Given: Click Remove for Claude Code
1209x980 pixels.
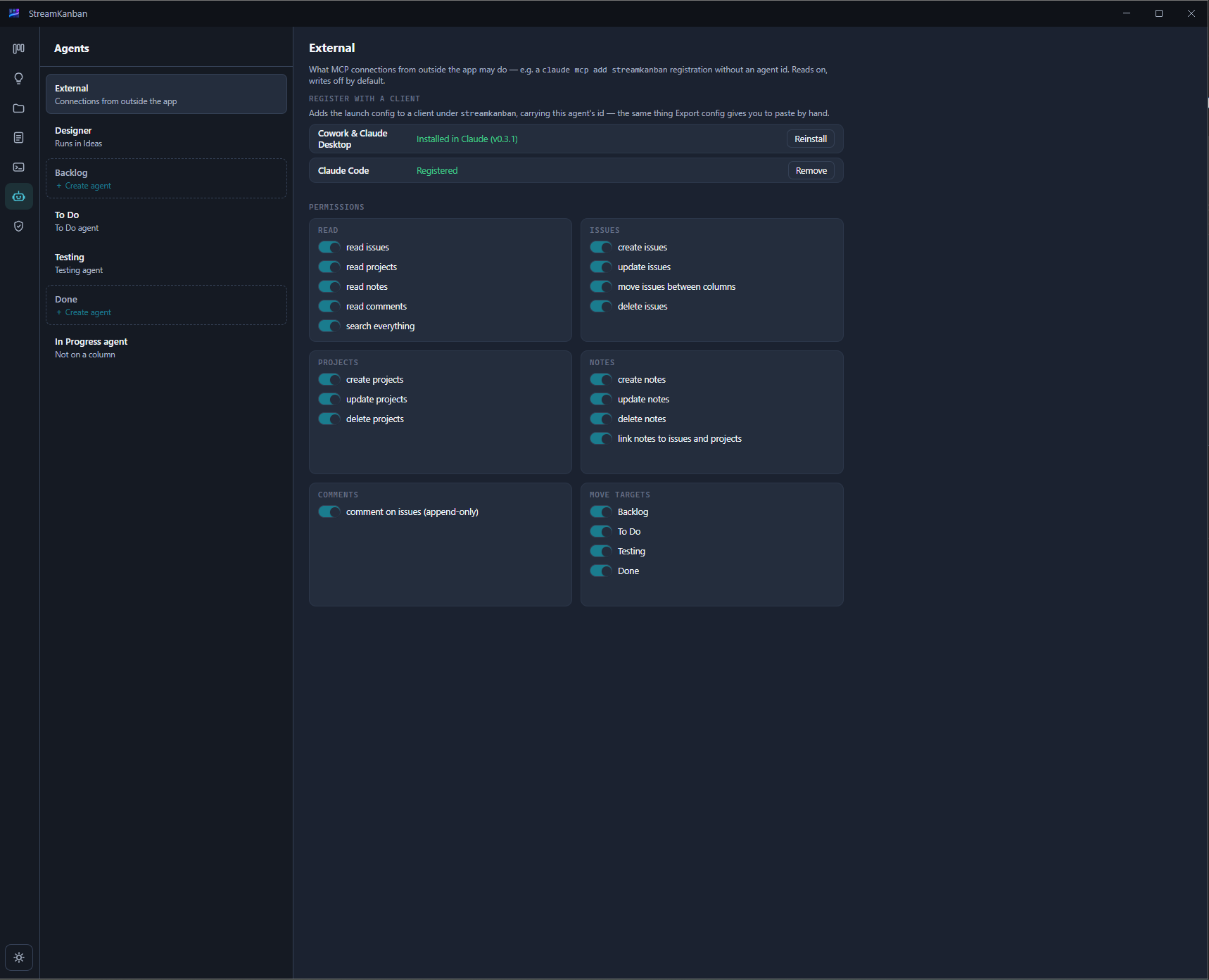Looking at the screenshot, I should (811, 170).
